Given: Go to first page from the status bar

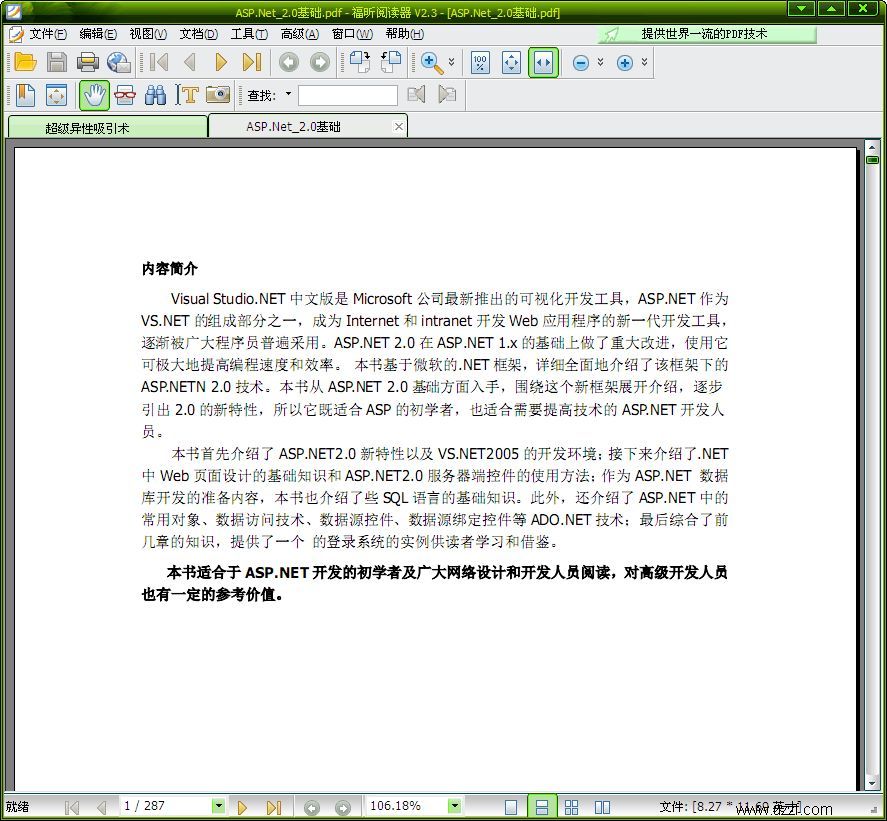Looking at the screenshot, I should [71, 807].
